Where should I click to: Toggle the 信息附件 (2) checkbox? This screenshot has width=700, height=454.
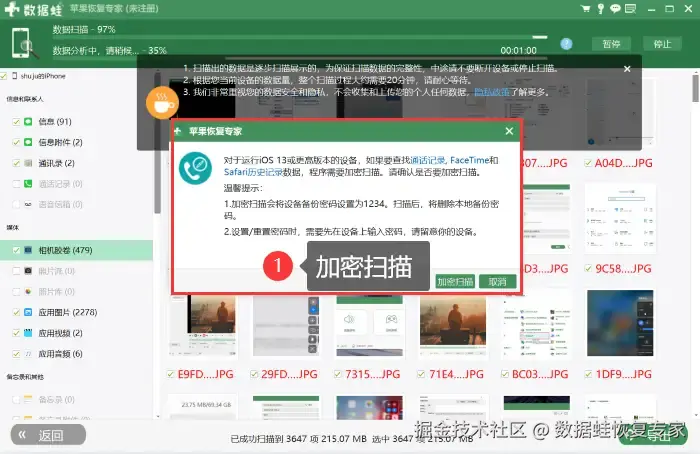pos(16,142)
